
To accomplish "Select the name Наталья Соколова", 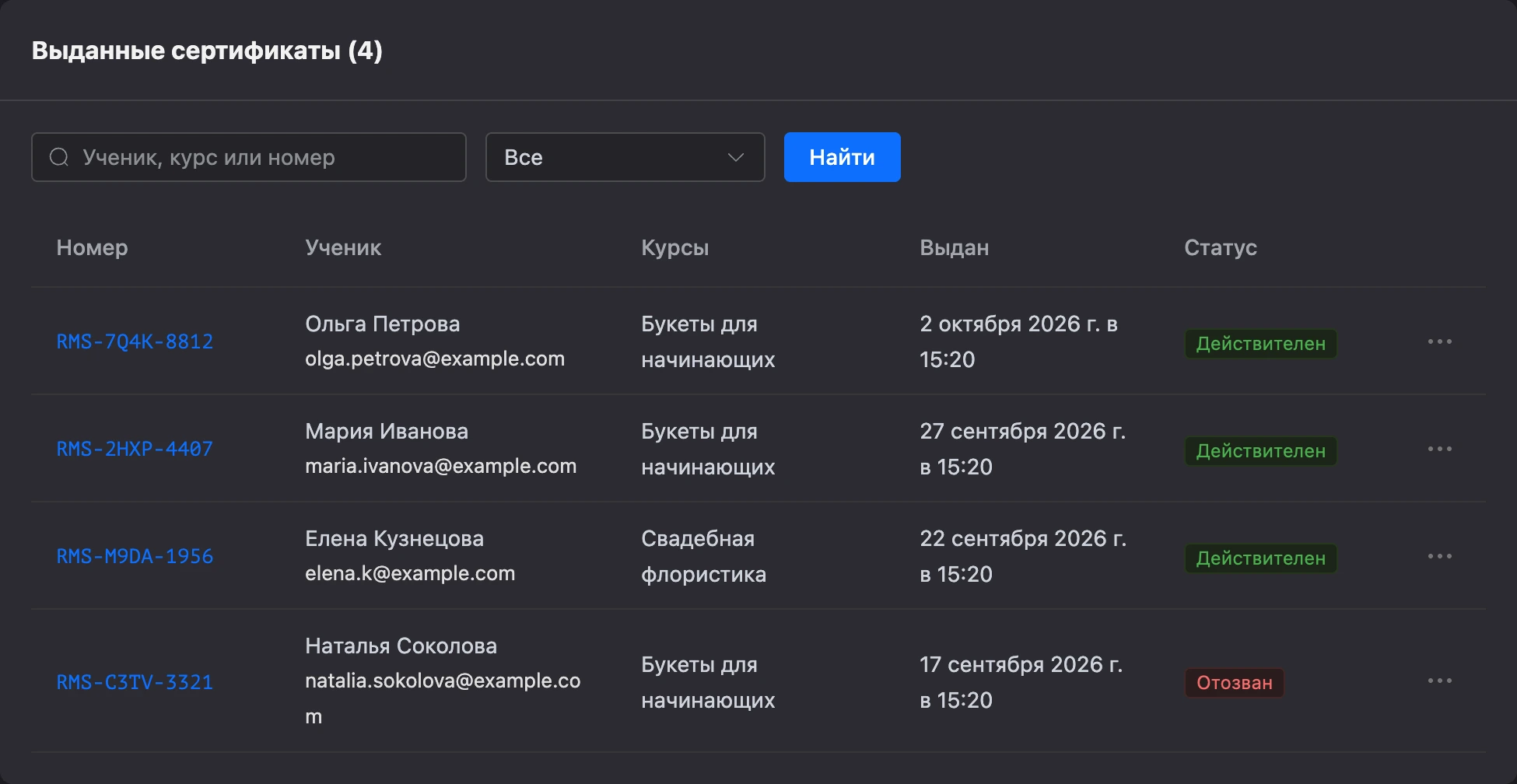I will 401,646.
